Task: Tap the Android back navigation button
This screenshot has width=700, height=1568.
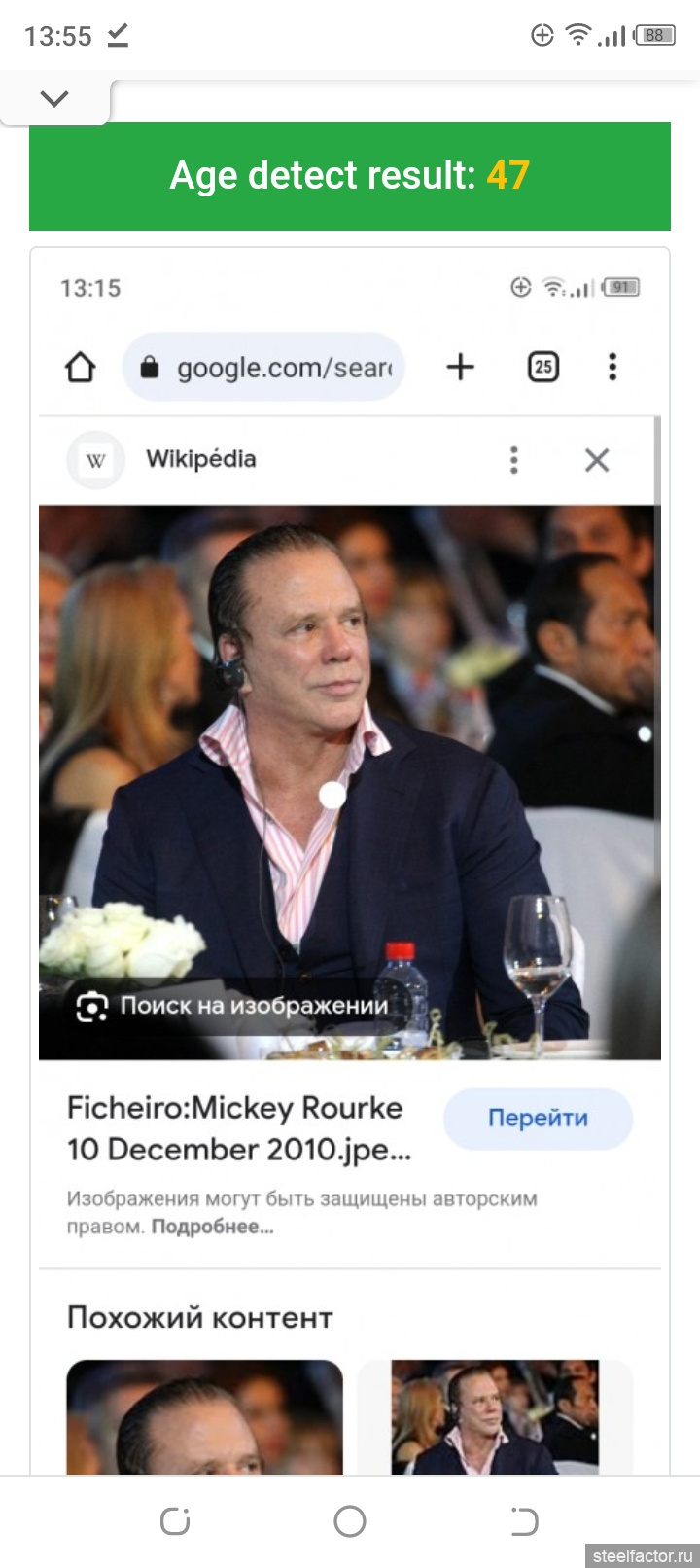Action: point(524,1521)
